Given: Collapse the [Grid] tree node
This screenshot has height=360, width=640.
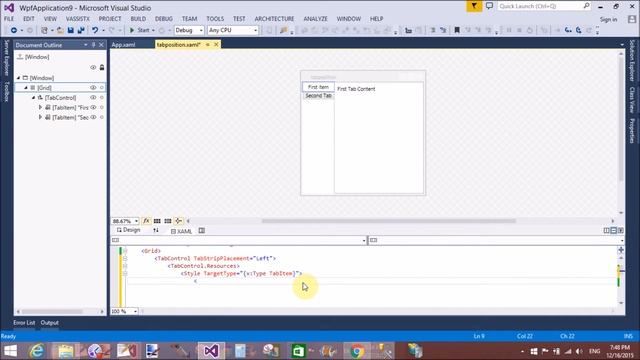Looking at the screenshot, I should [x=26, y=88].
